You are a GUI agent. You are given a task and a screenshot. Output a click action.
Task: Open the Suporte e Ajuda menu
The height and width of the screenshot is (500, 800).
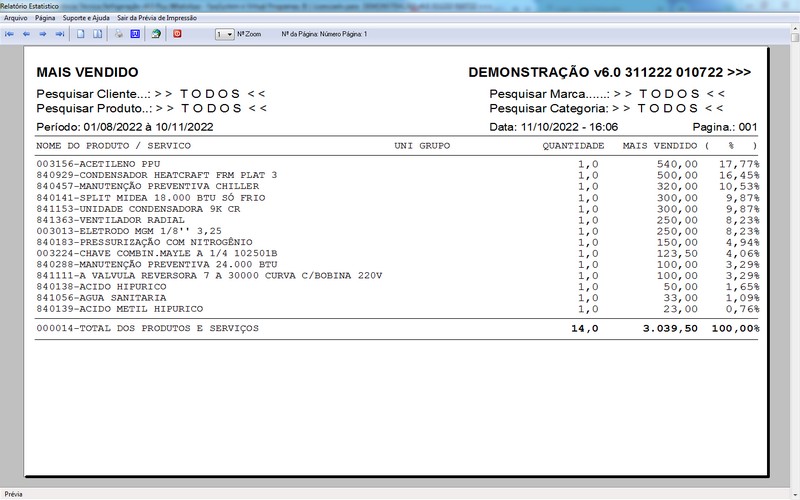(x=87, y=18)
